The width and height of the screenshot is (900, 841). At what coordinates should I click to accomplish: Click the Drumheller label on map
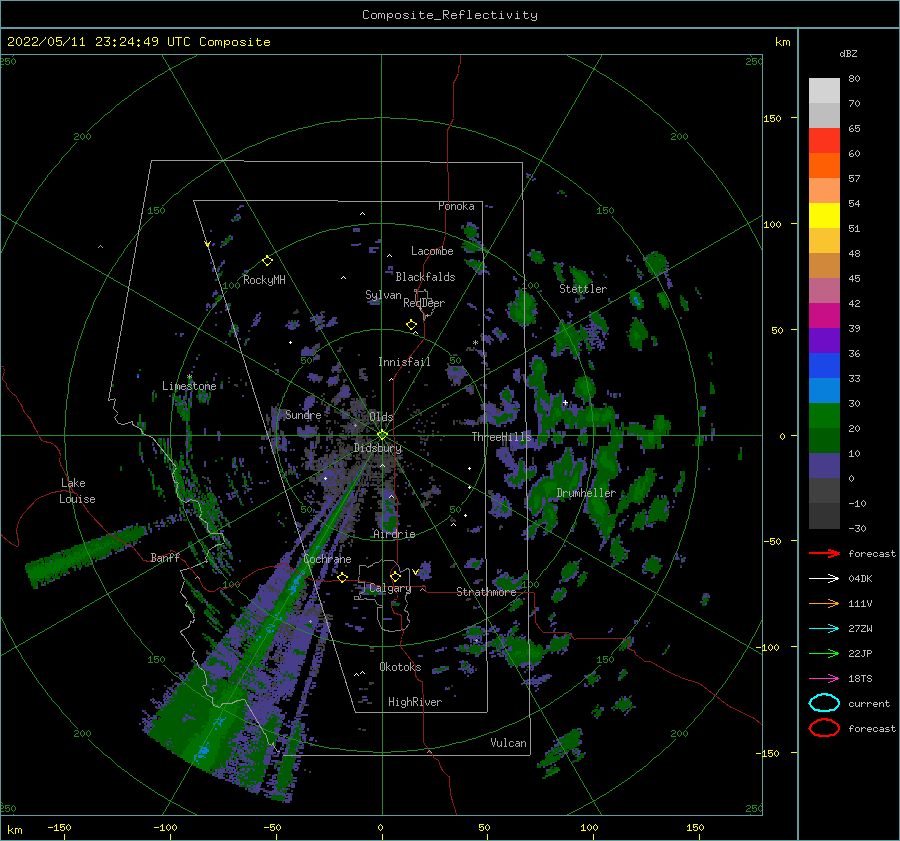pos(586,493)
